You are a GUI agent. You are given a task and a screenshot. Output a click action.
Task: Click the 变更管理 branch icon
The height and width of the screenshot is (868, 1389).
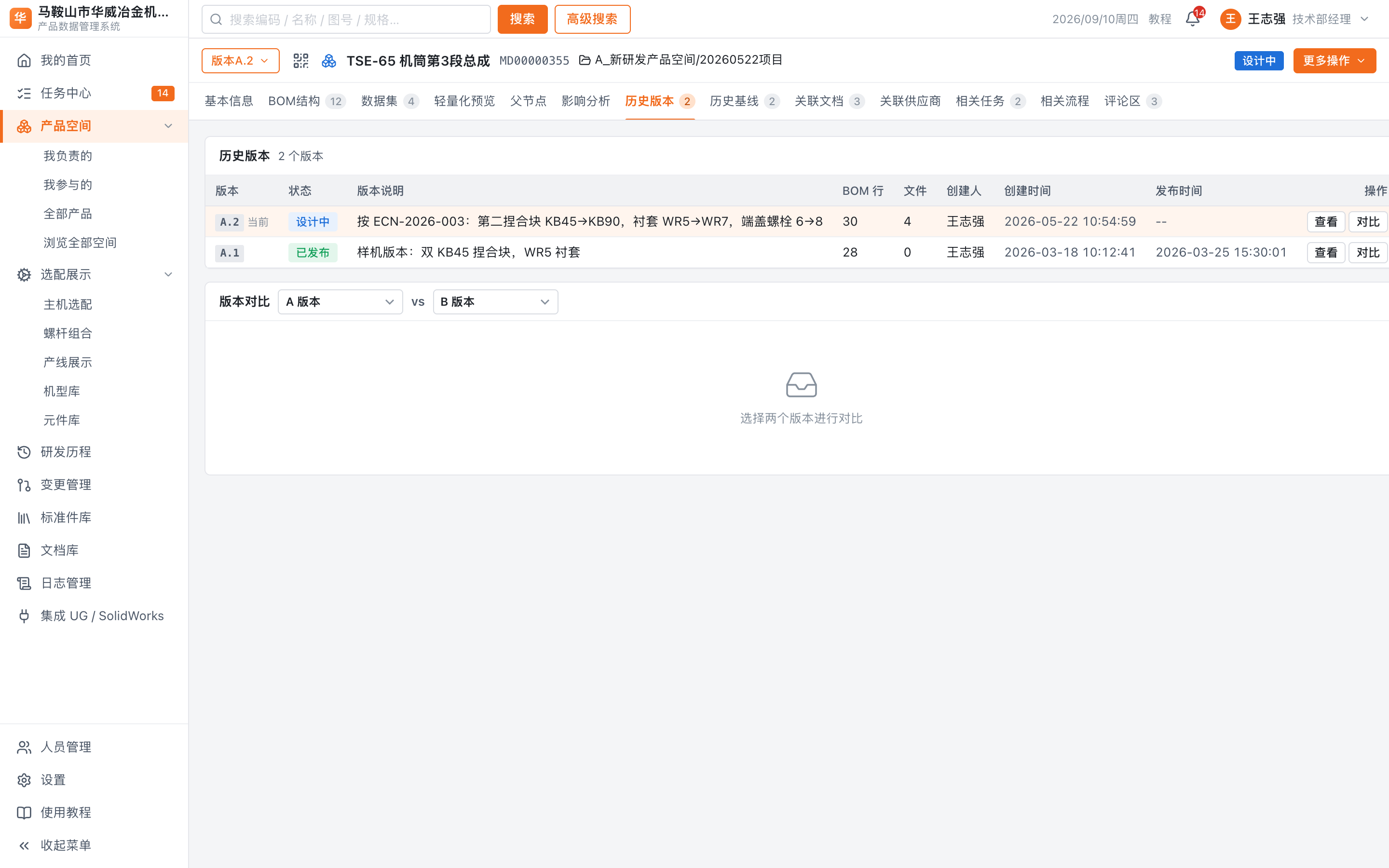(24, 485)
